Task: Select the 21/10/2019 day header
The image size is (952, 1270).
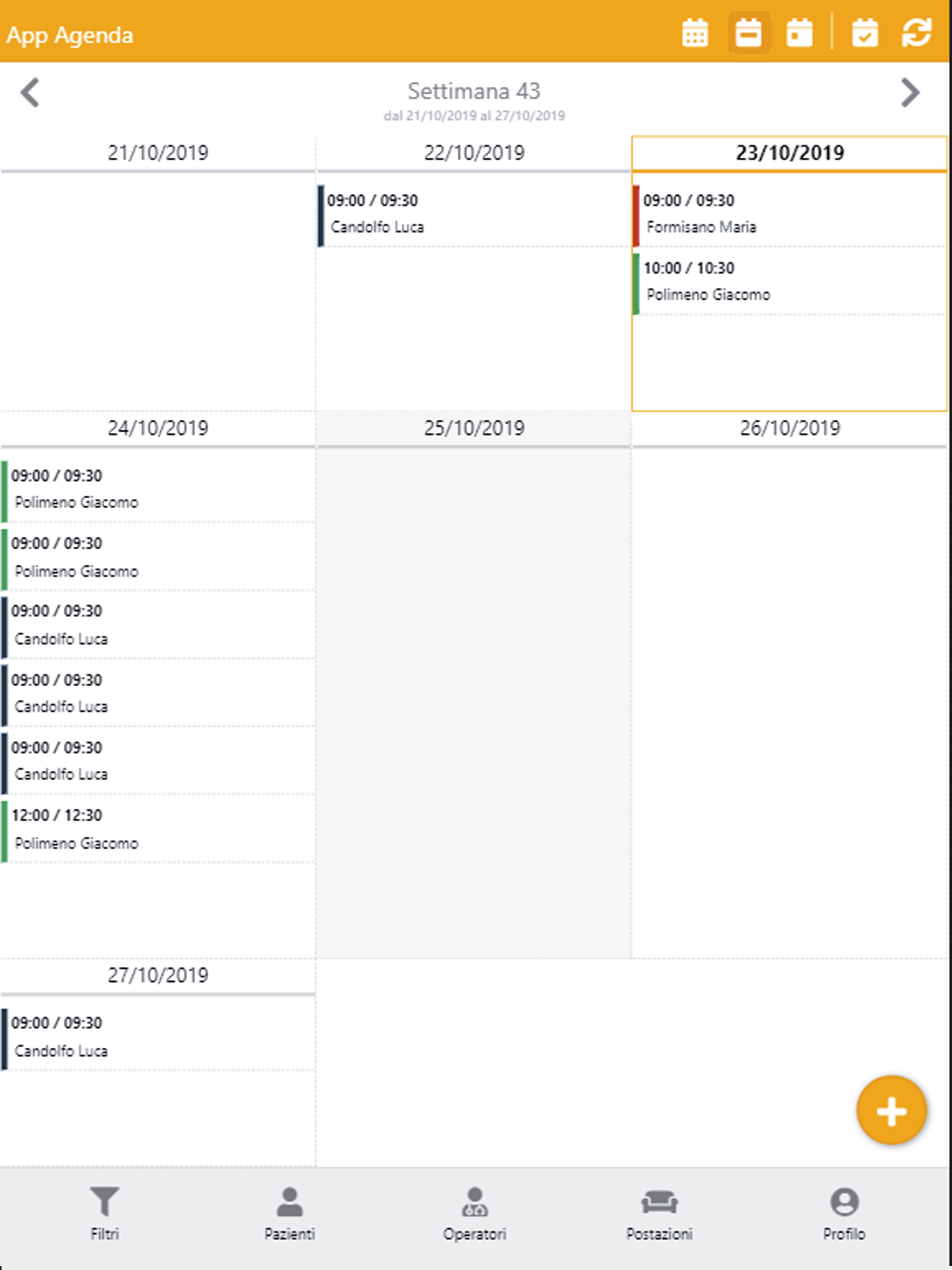Action: coord(158,153)
